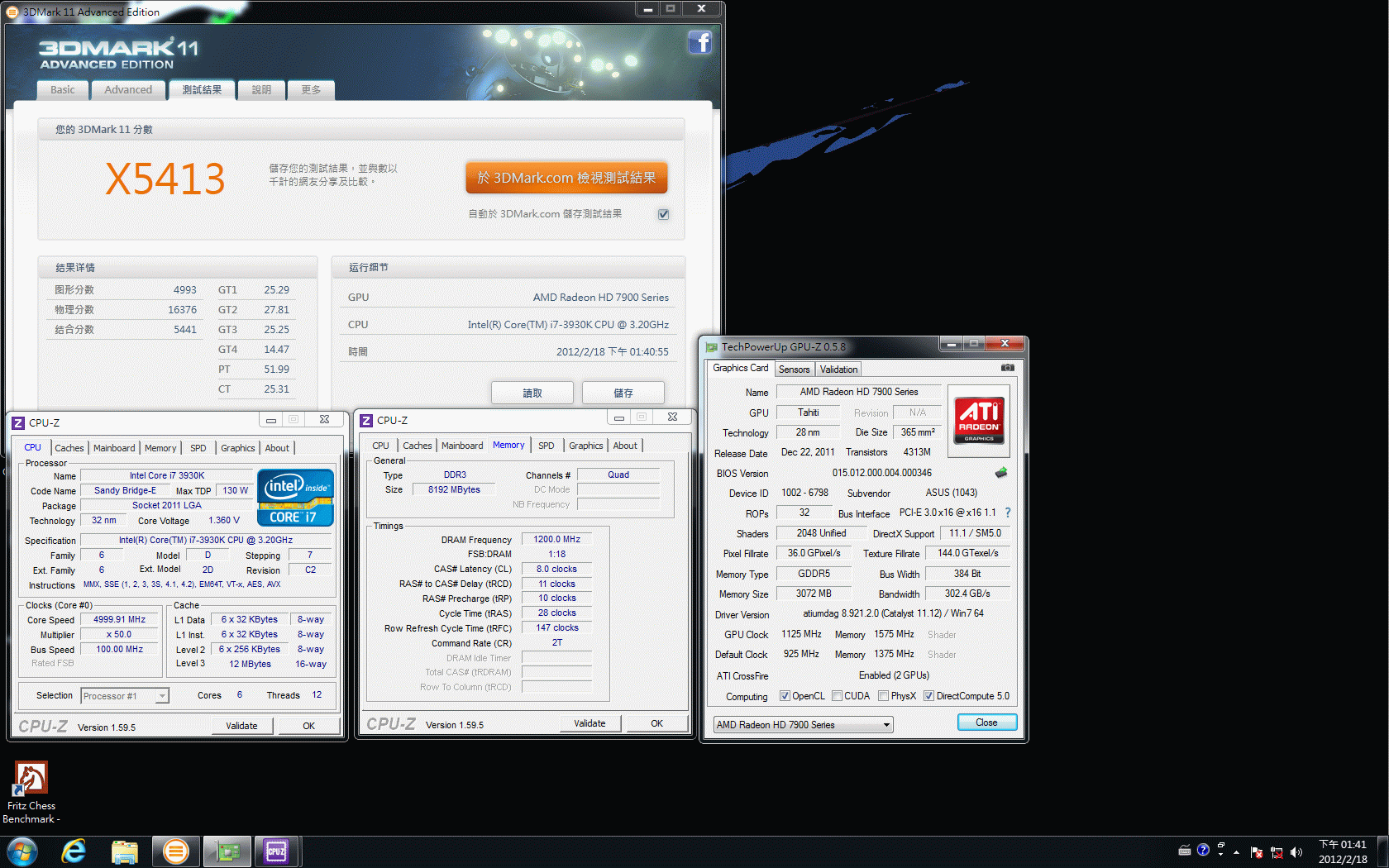This screenshot has width=1389, height=868.
Task: Open Sensors tab in GPU-Z
Action: click(x=795, y=370)
